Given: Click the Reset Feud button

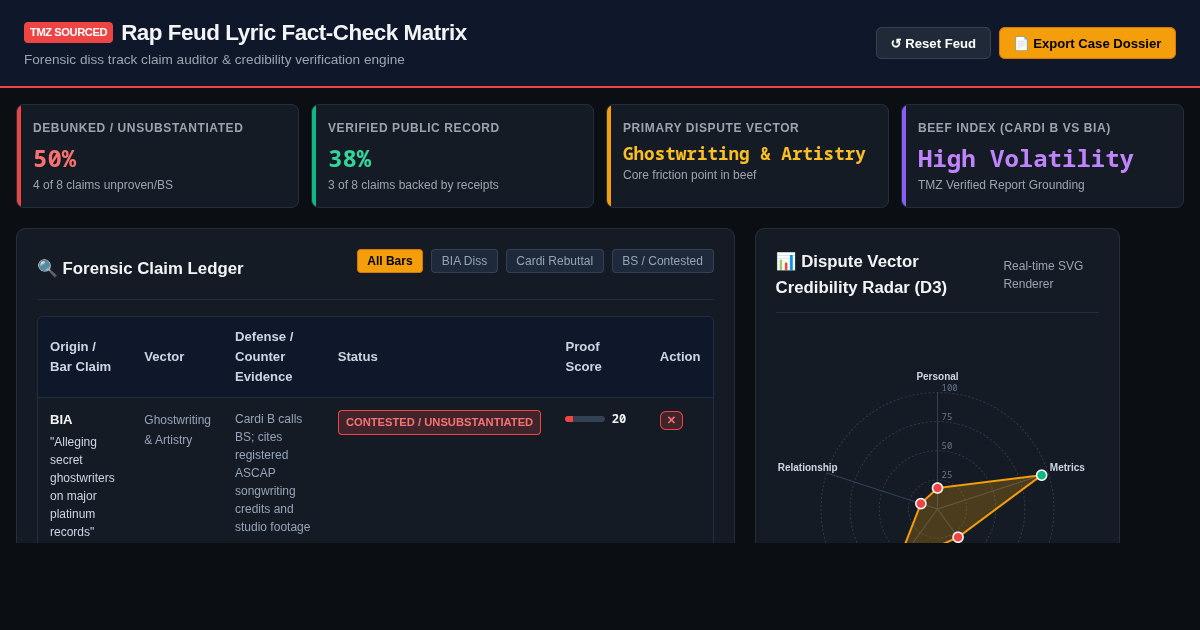Looking at the screenshot, I should 933,43.
